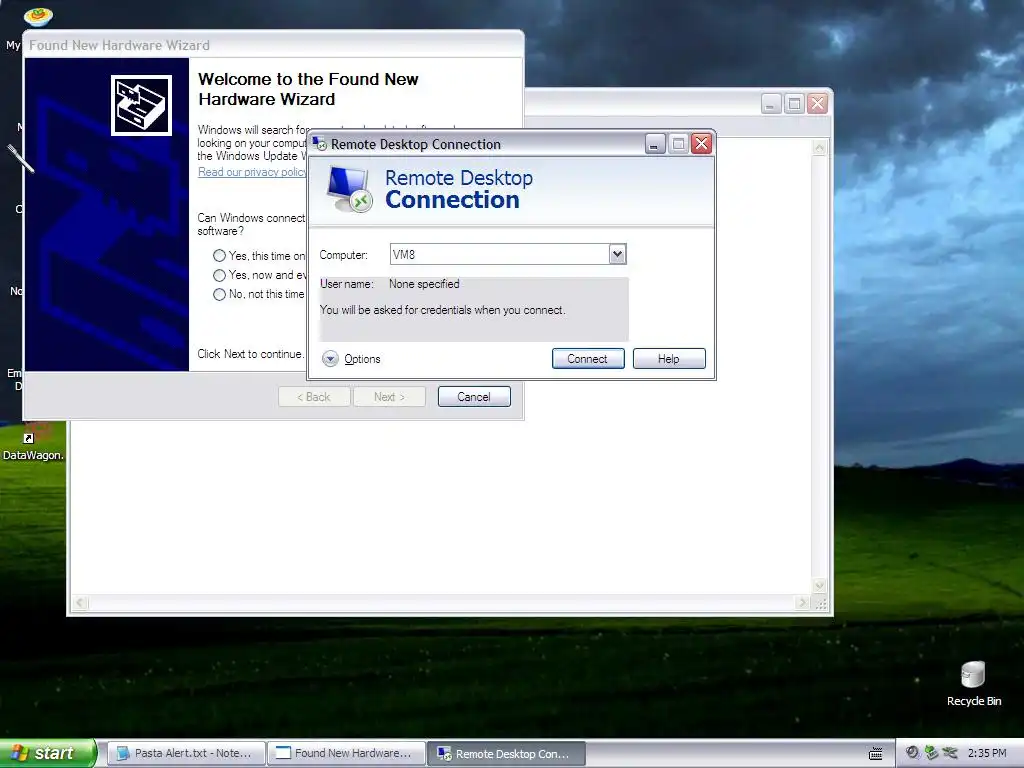Viewport: 1024px width, 768px height.
Task: Open the Recycle Bin desktop icon
Action: 973,683
